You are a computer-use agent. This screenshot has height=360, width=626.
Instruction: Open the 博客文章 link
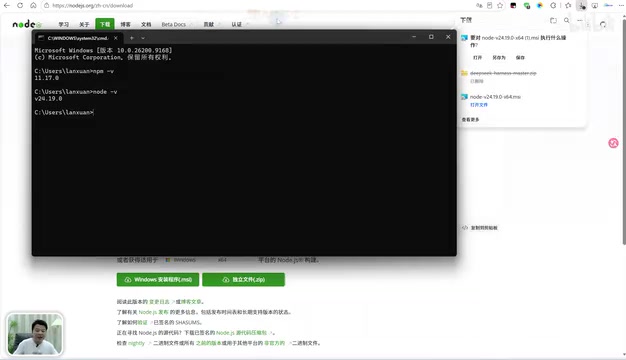pos(191,302)
